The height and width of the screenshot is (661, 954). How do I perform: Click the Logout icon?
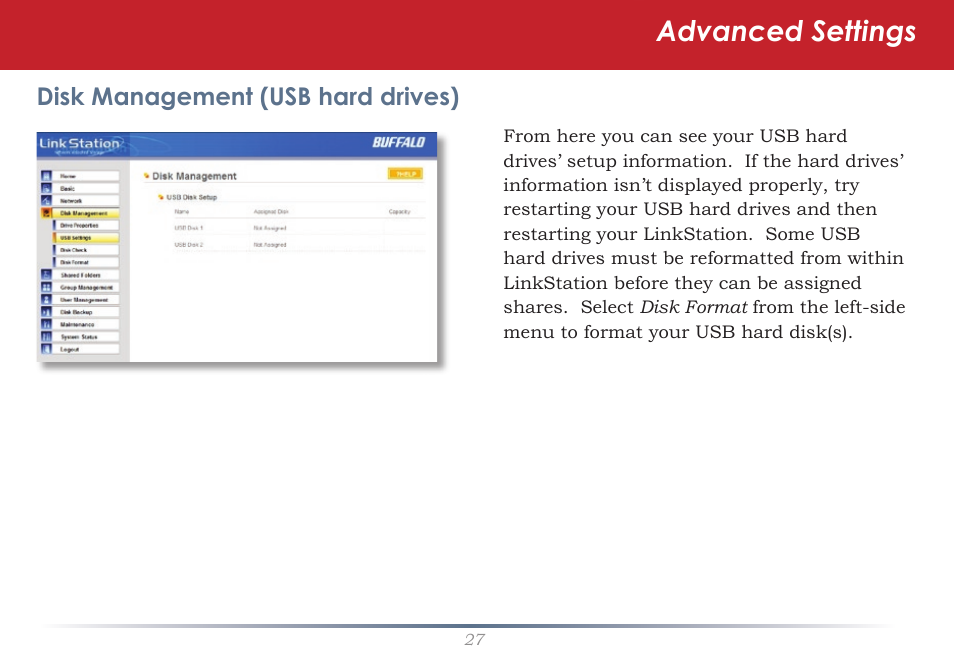point(46,349)
